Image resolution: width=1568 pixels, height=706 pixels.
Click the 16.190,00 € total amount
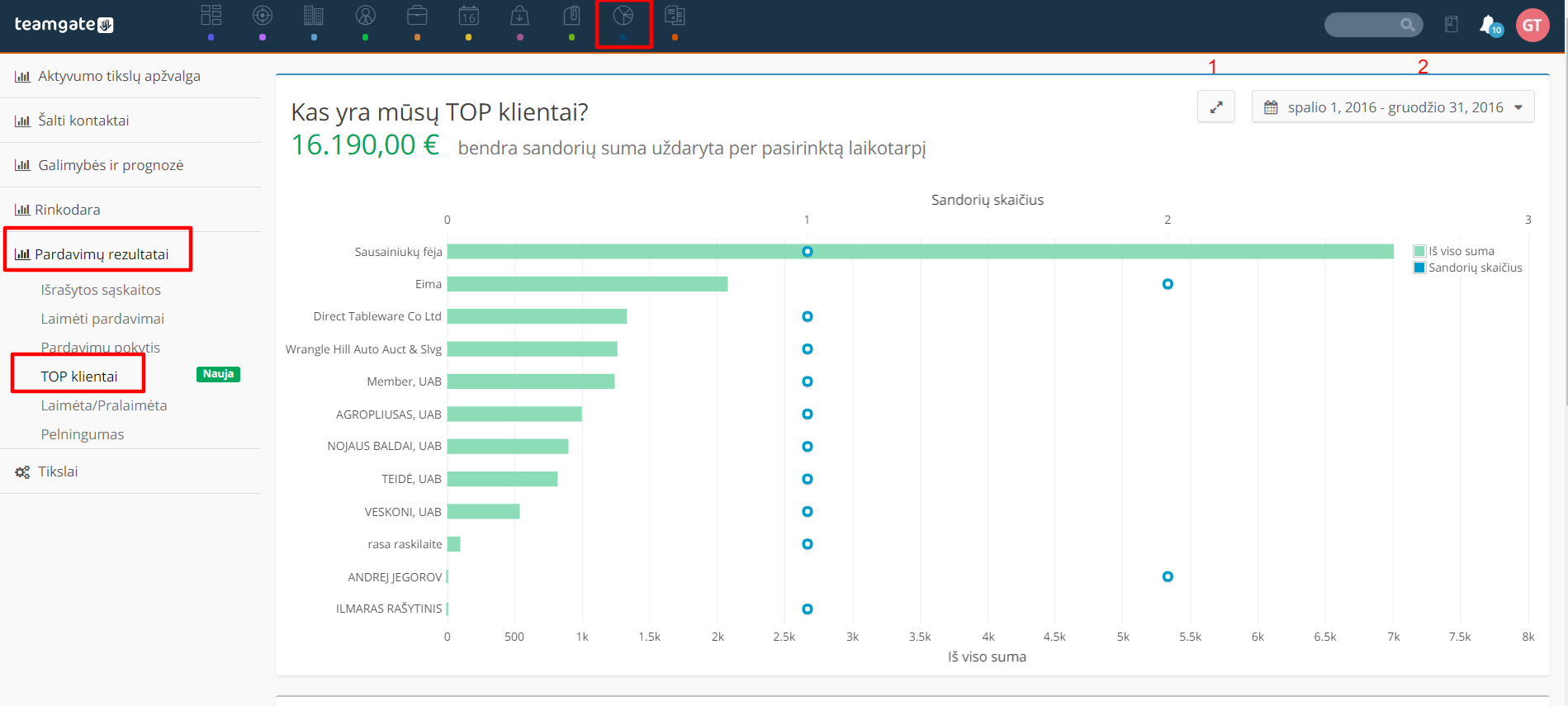(x=365, y=145)
